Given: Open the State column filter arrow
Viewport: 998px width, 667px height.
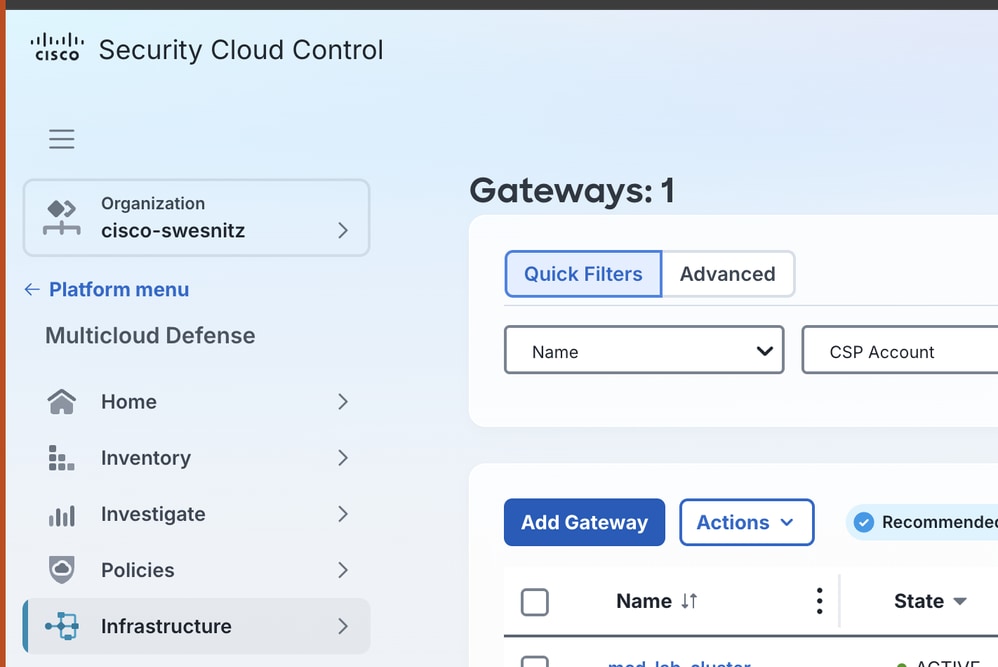Looking at the screenshot, I should (x=960, y=601).
